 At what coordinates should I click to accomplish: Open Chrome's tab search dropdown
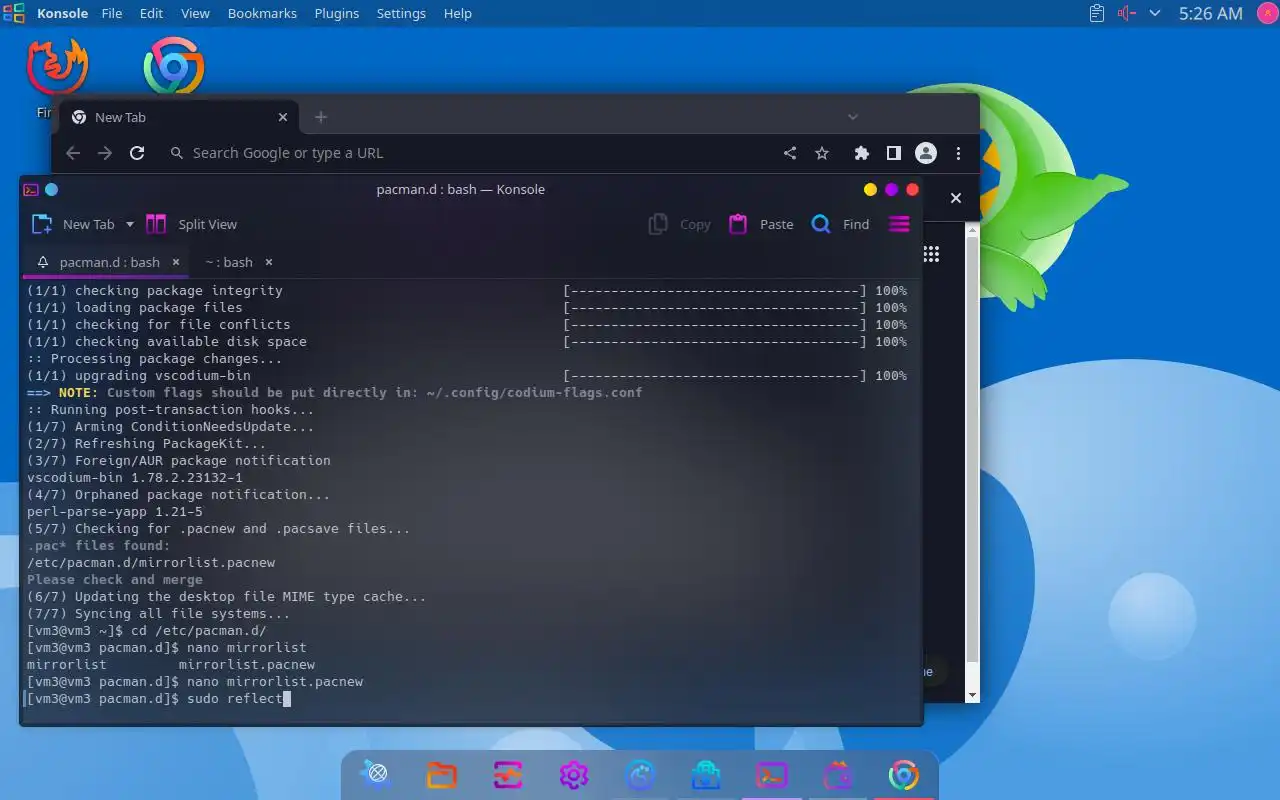[x=853, y=117]
